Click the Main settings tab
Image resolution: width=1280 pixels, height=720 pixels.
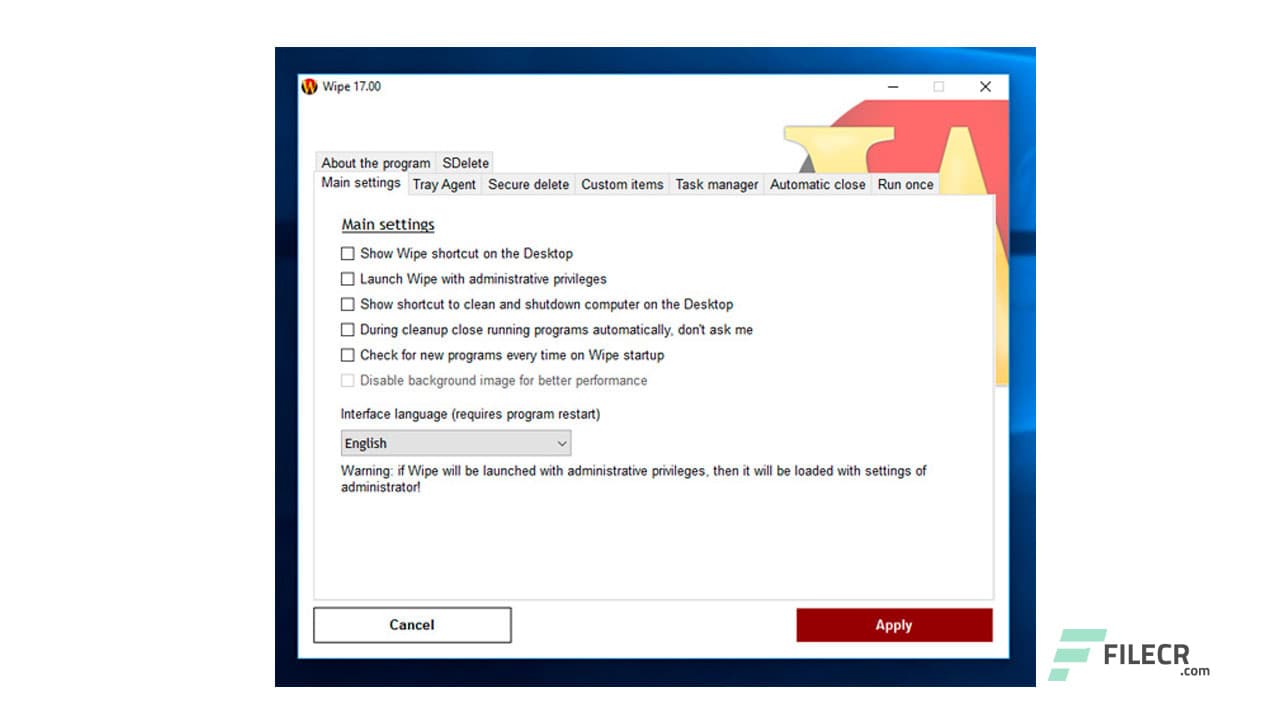coord(360,184)
